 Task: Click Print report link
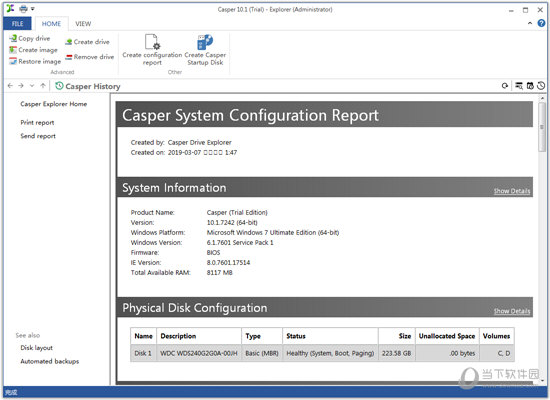[x=37, y=122]
